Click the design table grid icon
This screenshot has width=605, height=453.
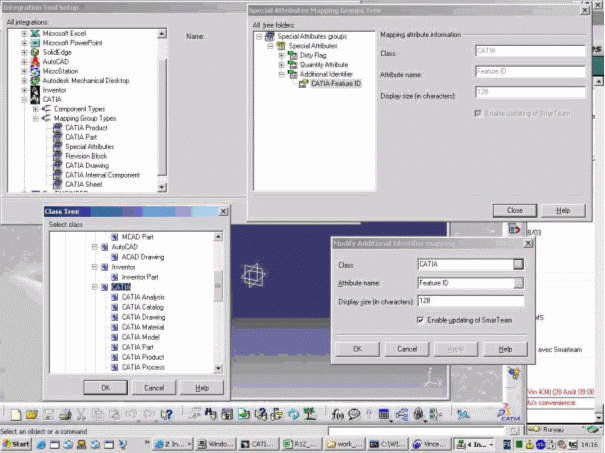point(384,414)
